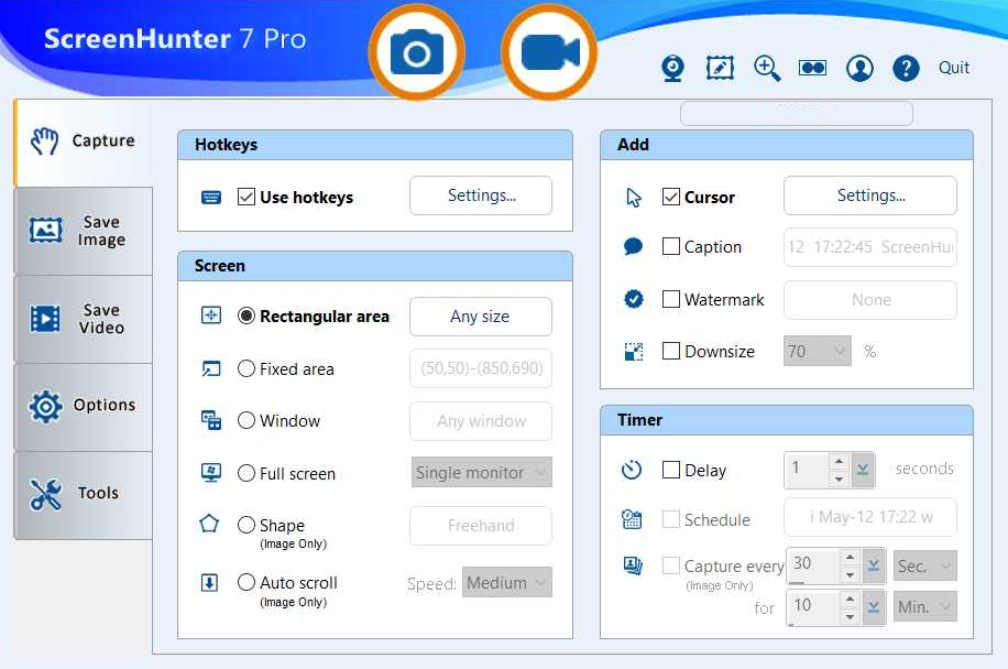
Task: Click the Auto scroll down-arrow icon
Action: tap(210, 583)
